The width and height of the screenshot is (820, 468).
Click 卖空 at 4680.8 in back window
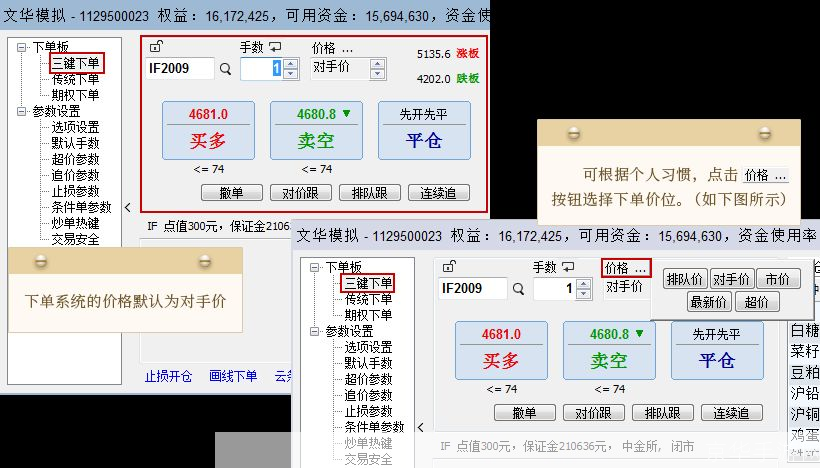316,131
